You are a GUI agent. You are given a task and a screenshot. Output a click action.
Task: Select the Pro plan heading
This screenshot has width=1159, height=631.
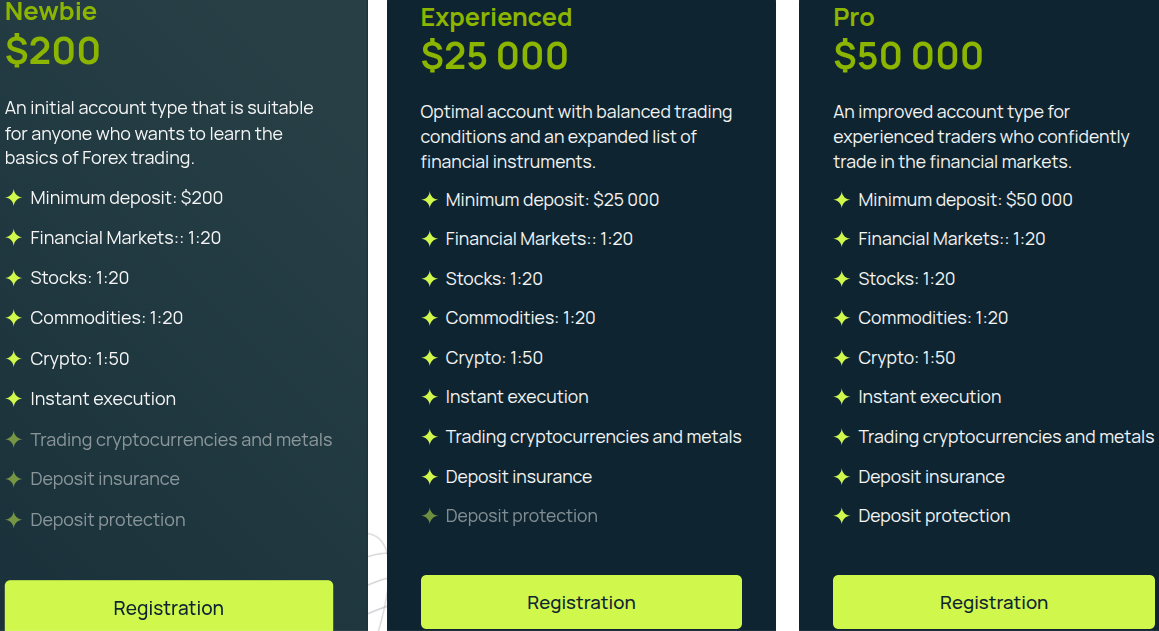(x=854, y=17)
